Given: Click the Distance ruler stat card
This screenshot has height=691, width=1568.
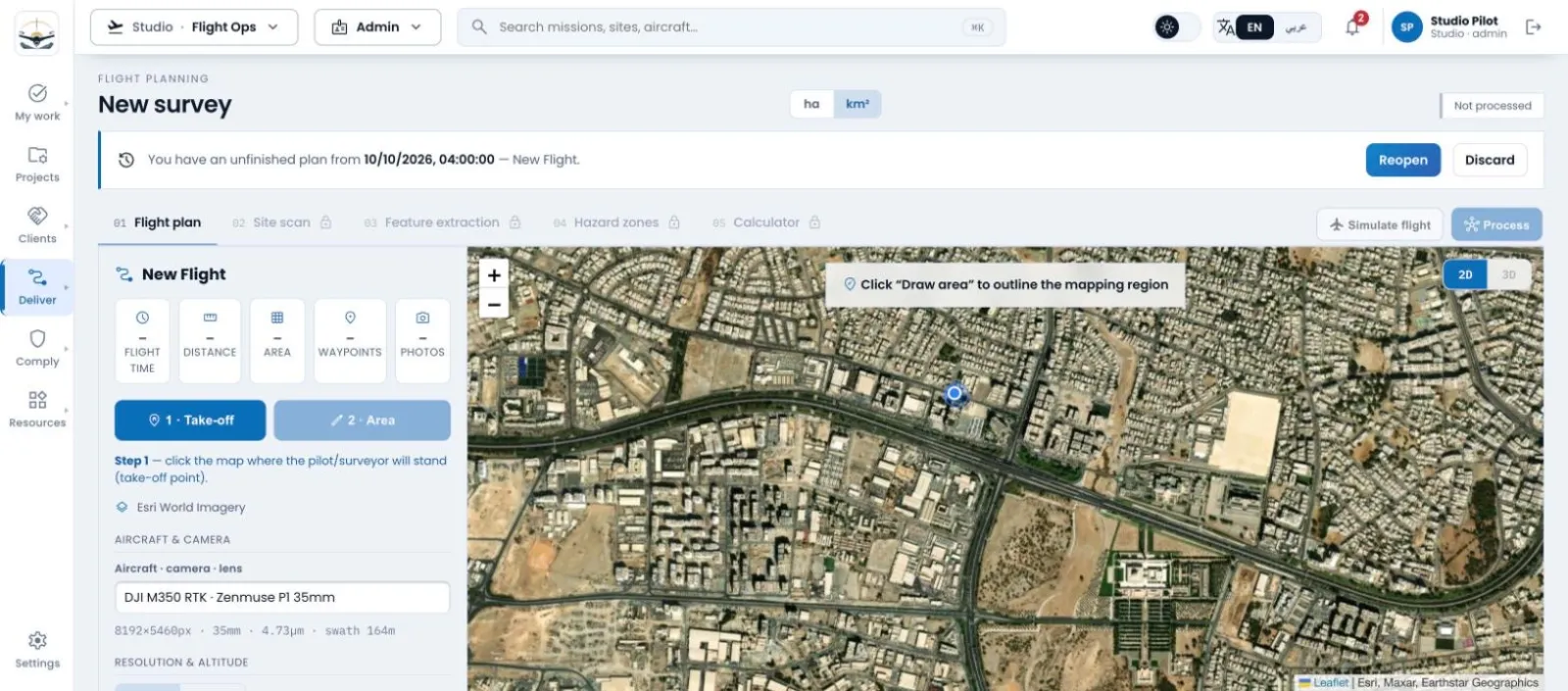Looking at the screenshot, I should 210,341.
